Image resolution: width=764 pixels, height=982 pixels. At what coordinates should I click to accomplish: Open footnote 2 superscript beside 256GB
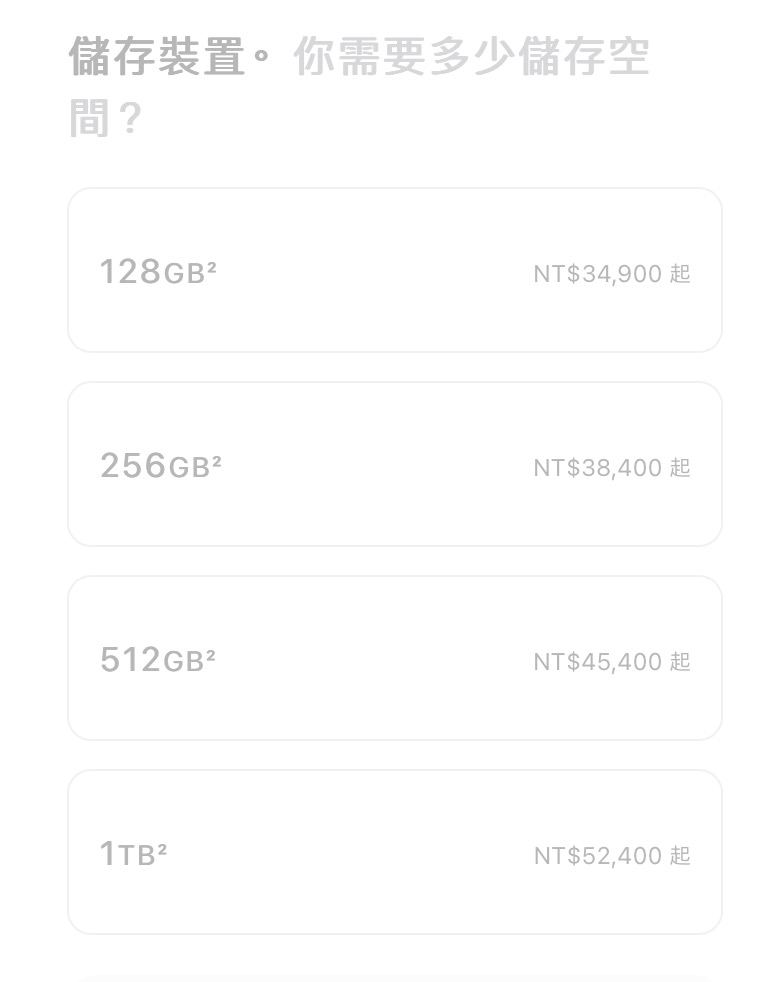pyautogui.click(x=217, y=460)
